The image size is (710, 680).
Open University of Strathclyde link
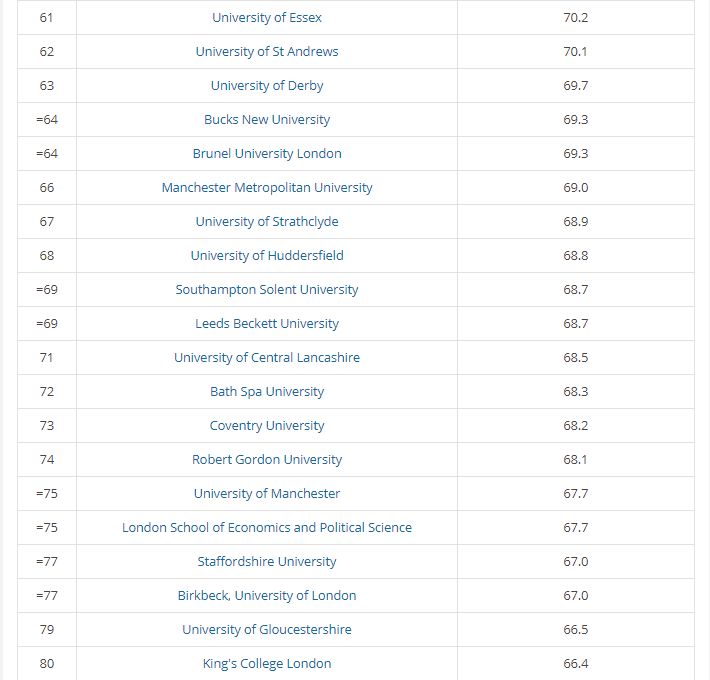coord(267,221)
